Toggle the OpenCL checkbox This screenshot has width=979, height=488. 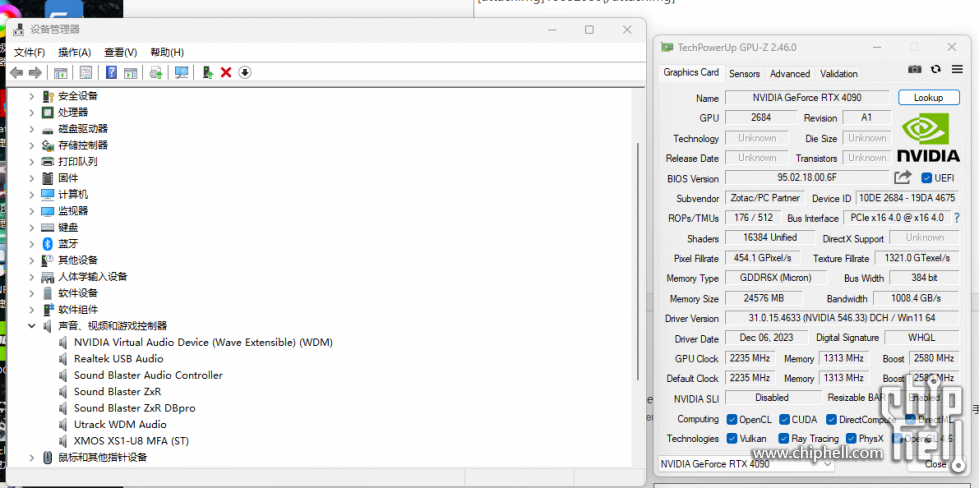732,419
